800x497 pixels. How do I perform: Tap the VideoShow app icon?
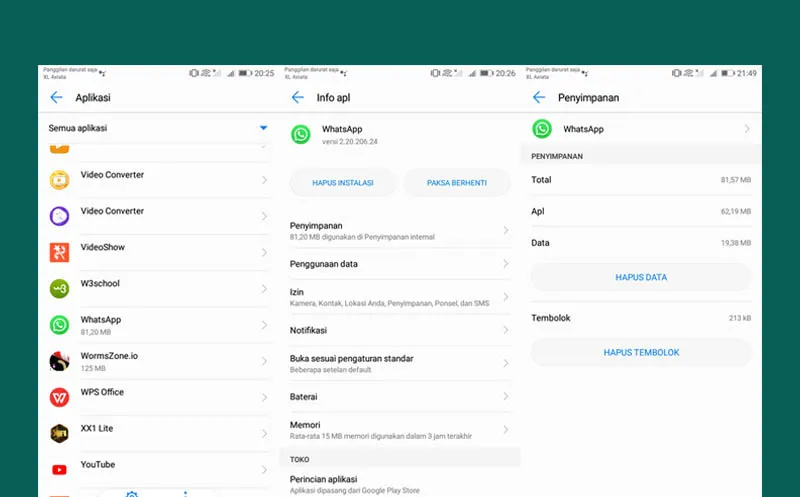(x=60, y=252)
